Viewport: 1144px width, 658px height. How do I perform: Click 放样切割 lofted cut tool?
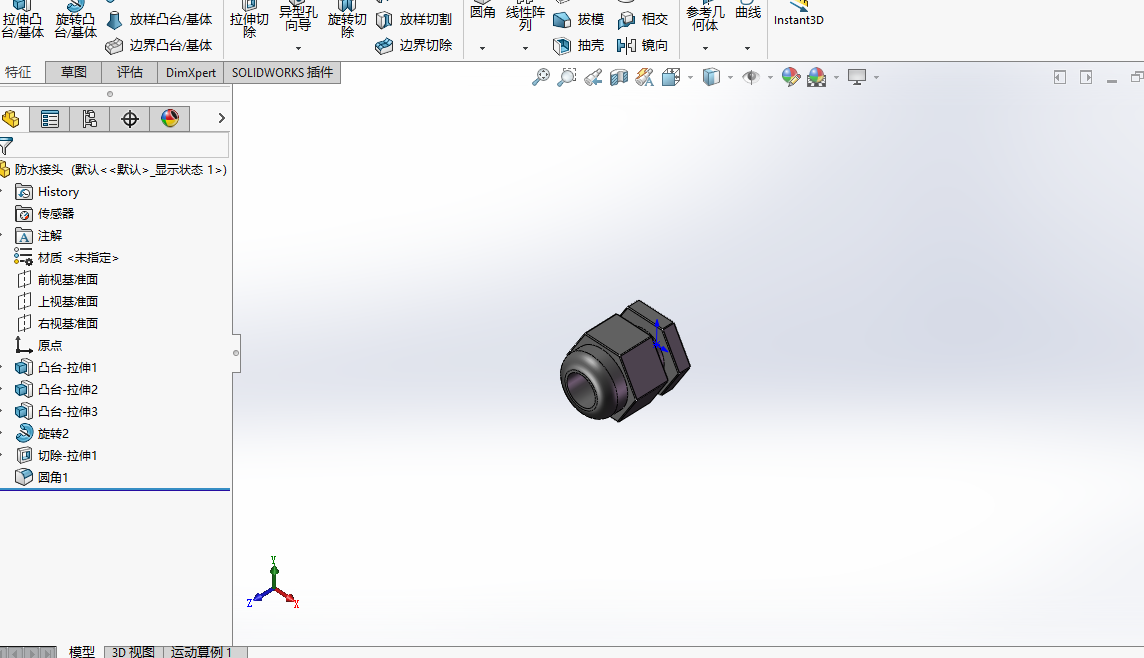click(x=414, y=20)
